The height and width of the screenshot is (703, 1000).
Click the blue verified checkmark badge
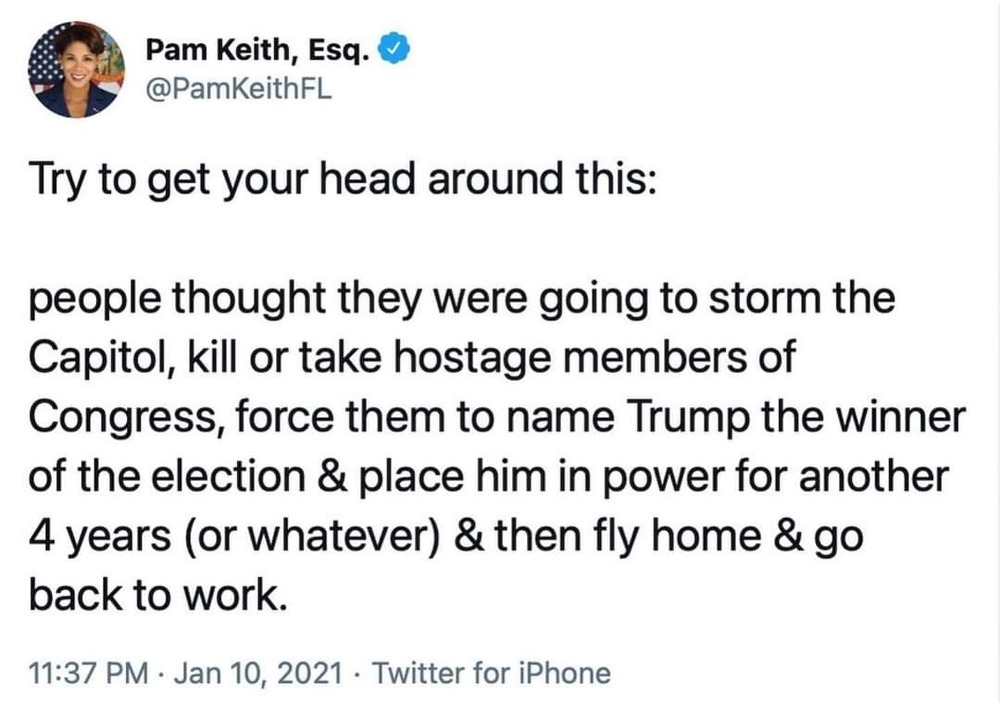(x=395, y=50)
